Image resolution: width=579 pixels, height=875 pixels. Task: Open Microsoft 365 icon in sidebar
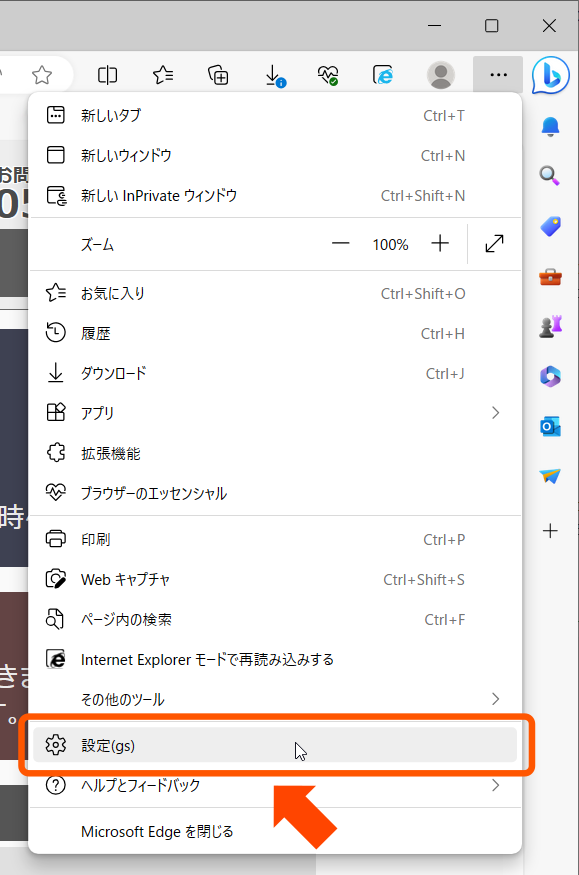click(x=551, y=376)
